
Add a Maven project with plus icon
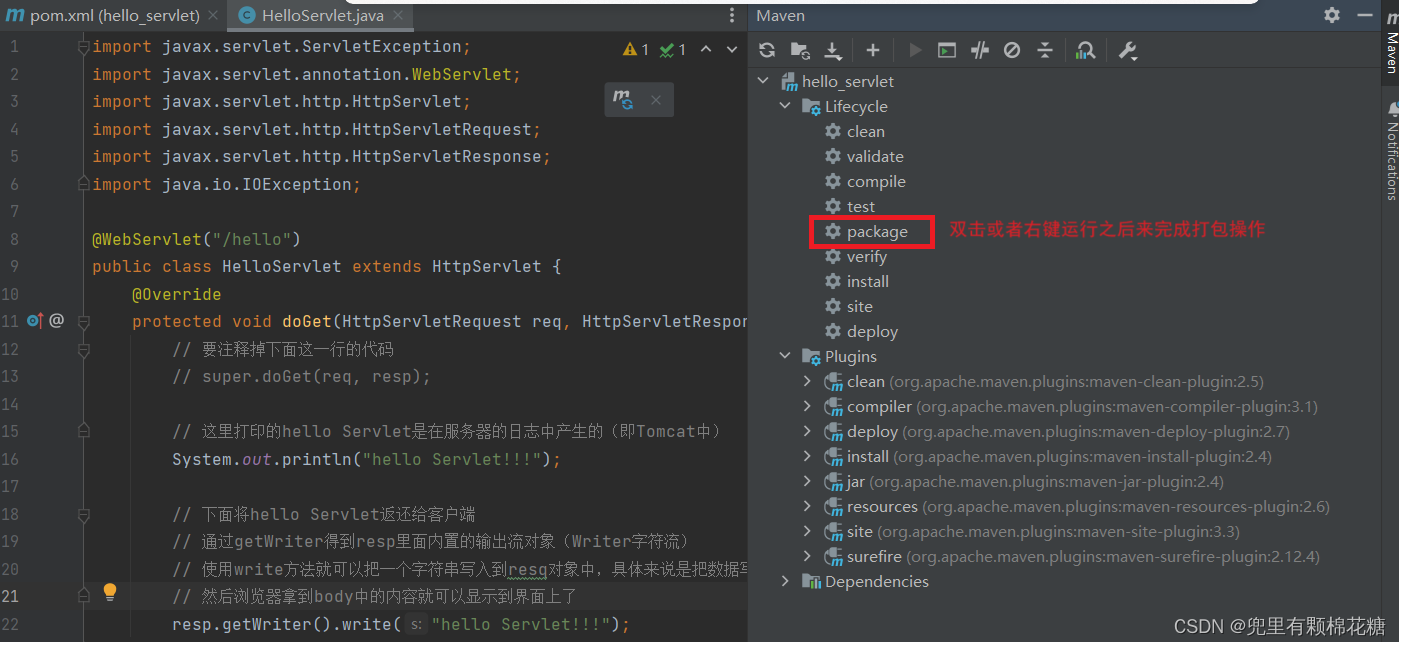coord(873,50)
